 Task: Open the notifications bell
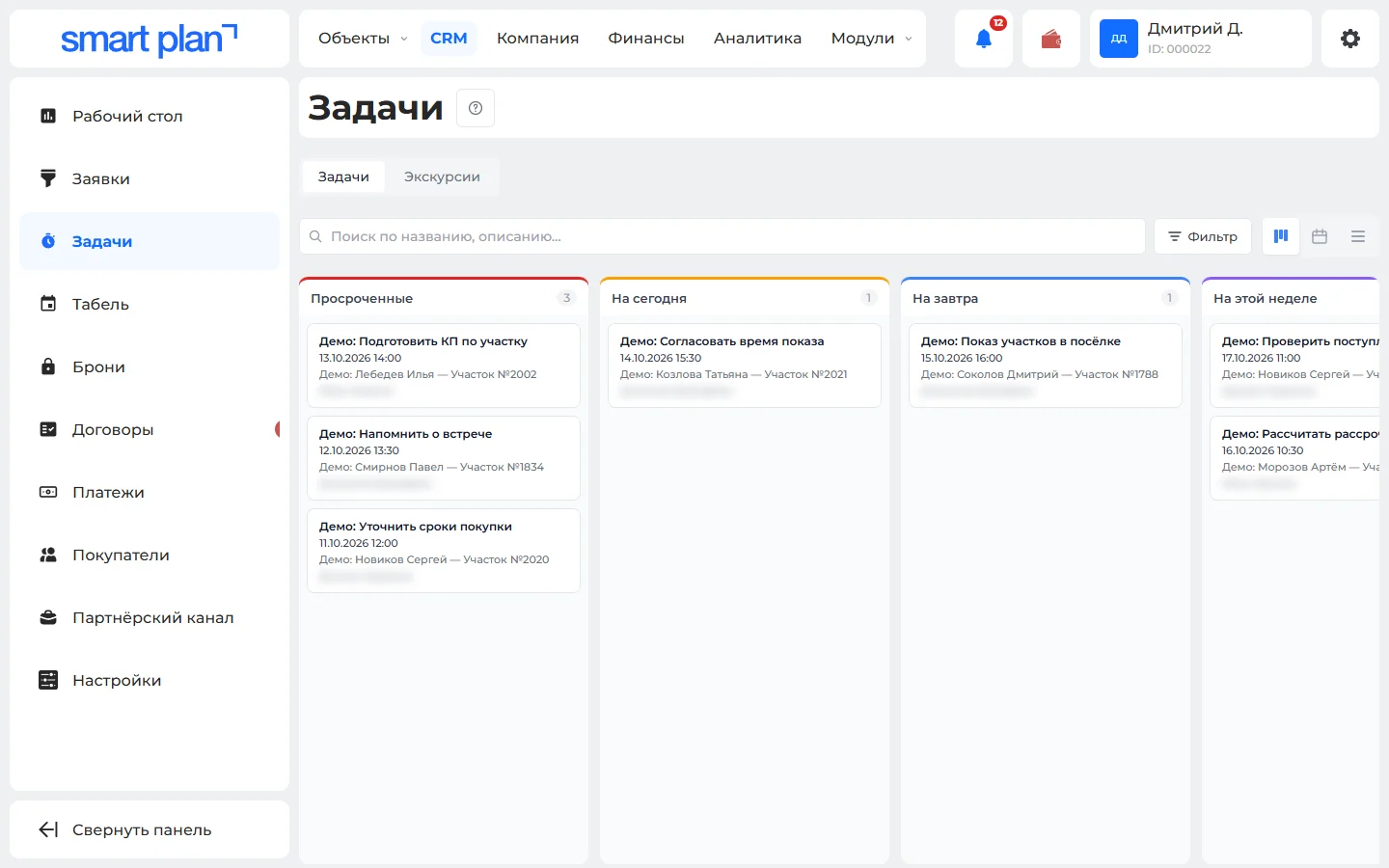coord(984,39)
